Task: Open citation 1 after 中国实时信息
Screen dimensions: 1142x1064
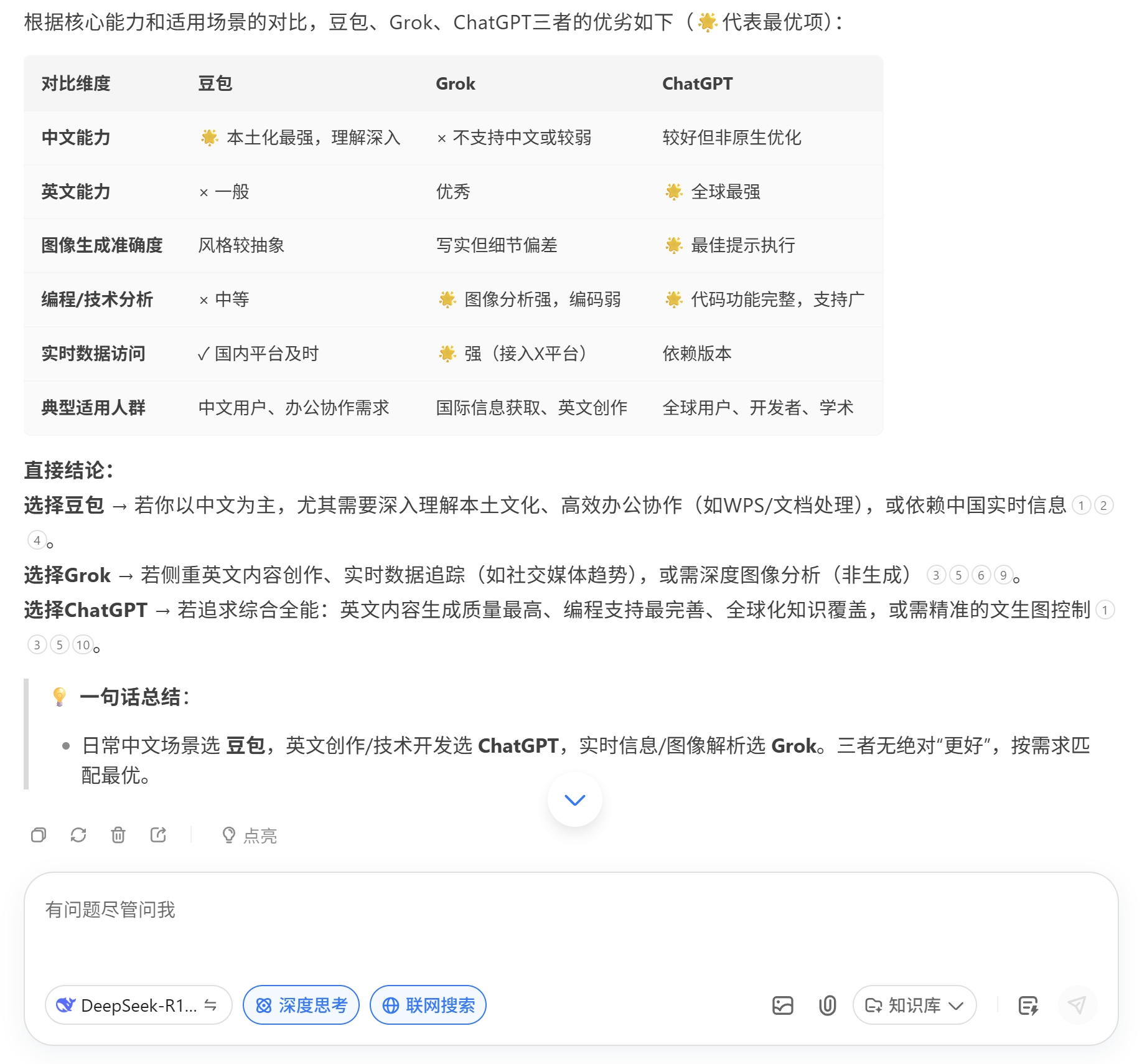Action: (x=1082, y=506)
